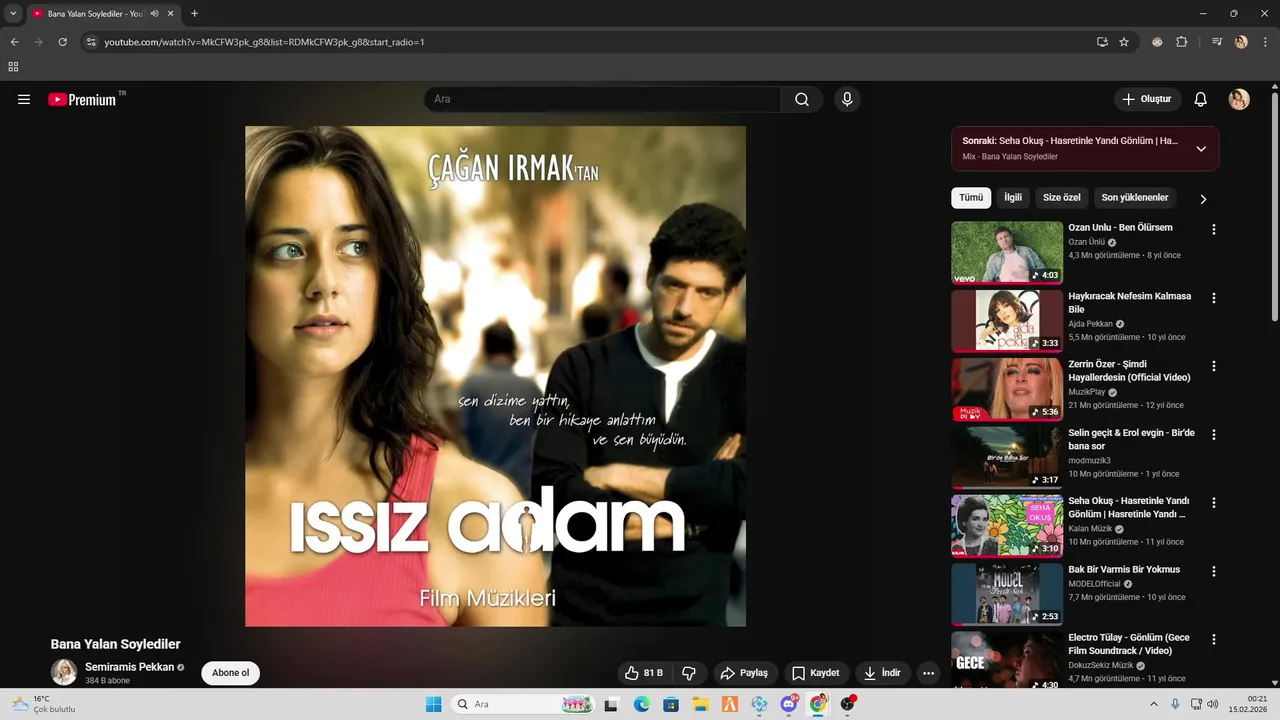
Task: Open Discord from the taskbar
Action: 789,704
